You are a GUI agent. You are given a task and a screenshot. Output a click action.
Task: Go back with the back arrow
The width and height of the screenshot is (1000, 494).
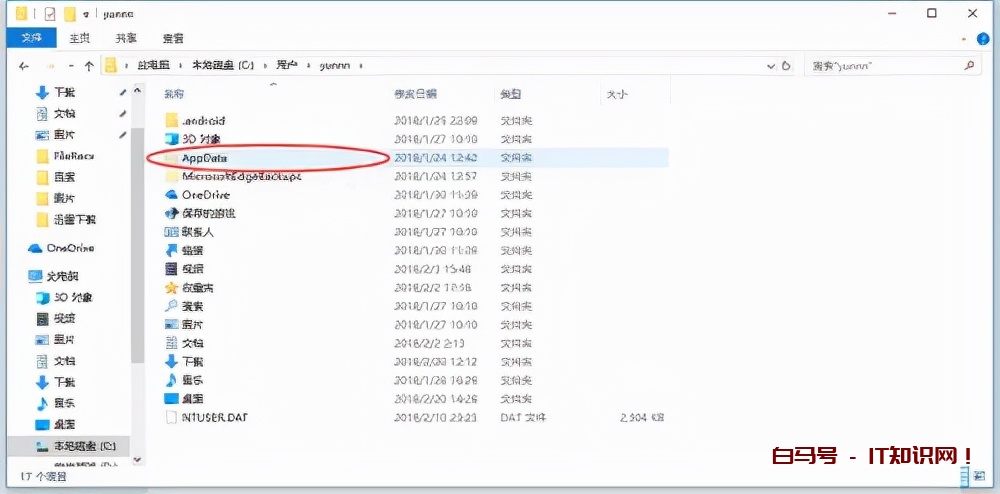(x=24, y=66)
